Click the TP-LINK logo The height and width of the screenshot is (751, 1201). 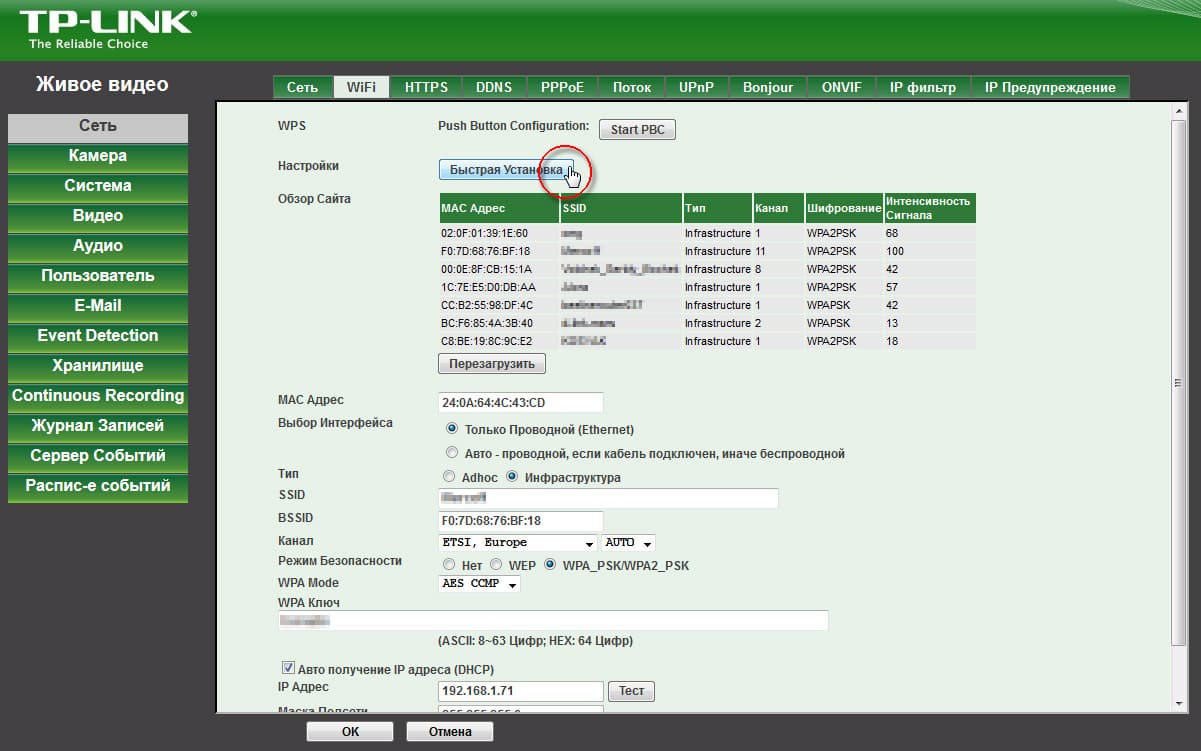click(x=105, y=30)
